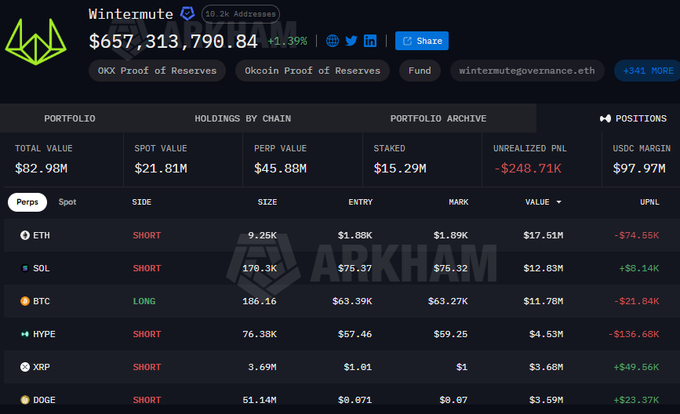The image size is (680, 414).
Task: Click the +1.39% change indicator
Action: [x=288, y=41]
